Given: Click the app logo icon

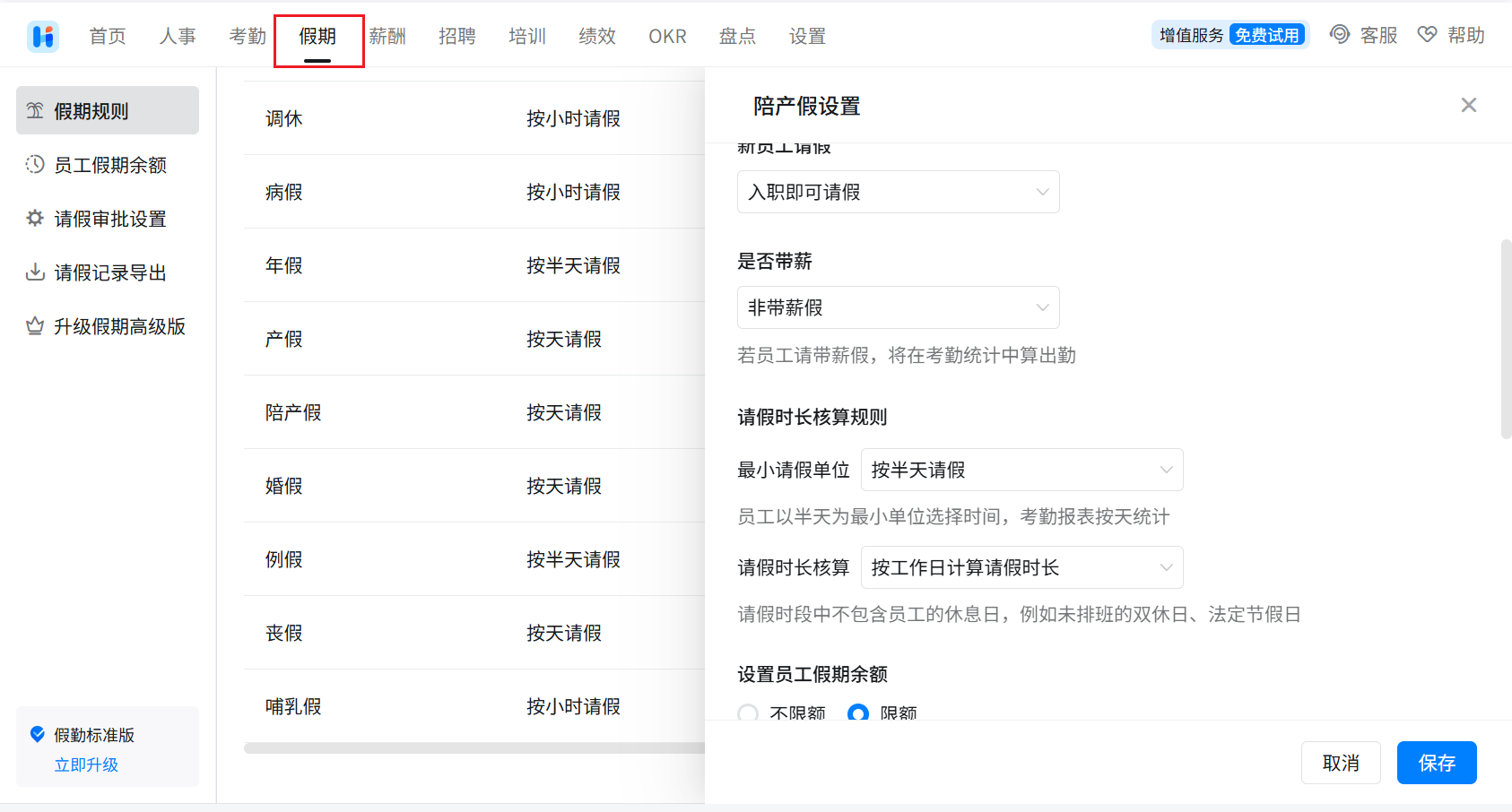Looking at the screenshot, I should [42, 36].
